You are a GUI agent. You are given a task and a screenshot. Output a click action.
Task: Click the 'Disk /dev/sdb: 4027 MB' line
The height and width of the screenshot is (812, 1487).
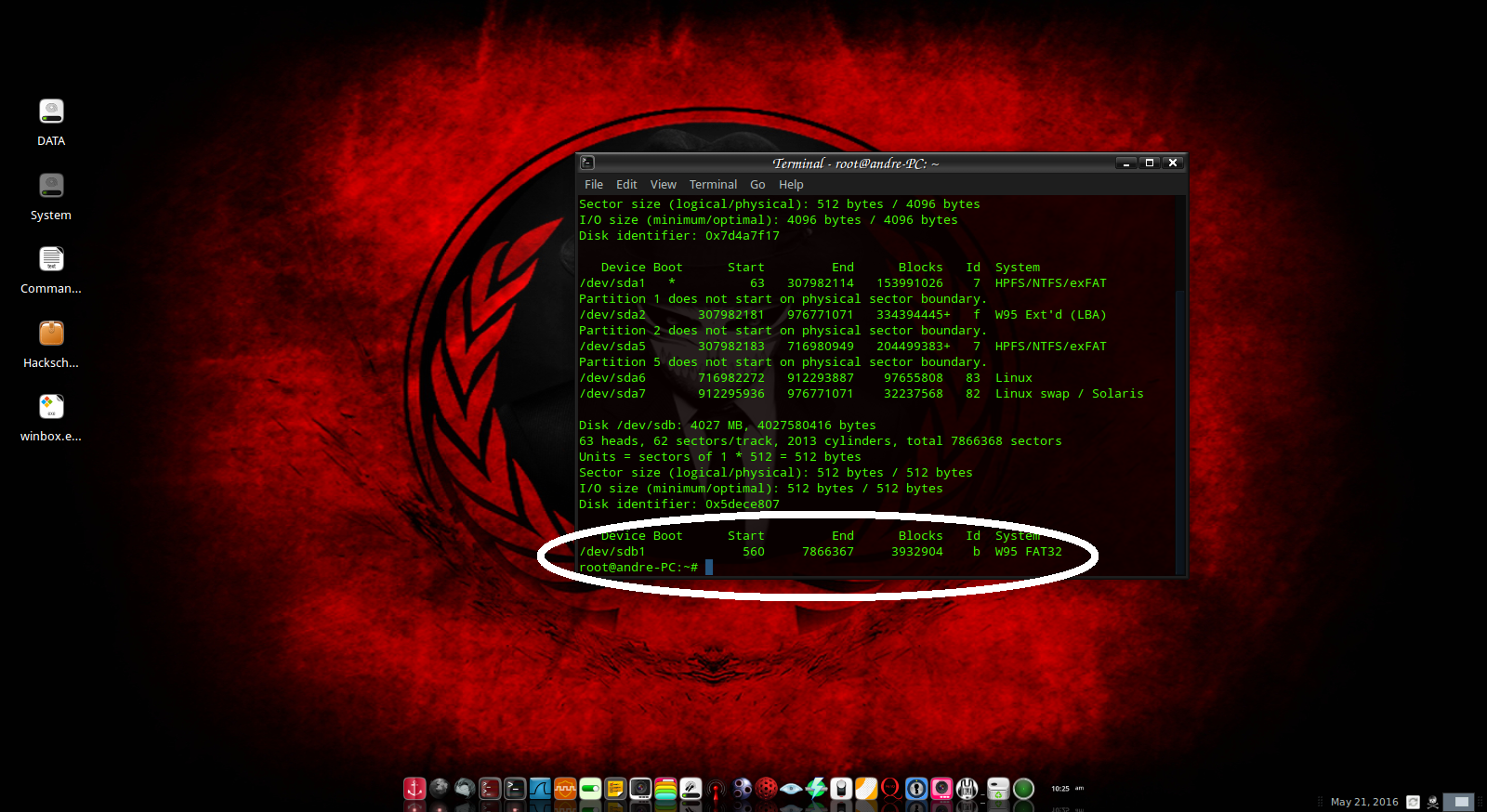click(728, 426)
